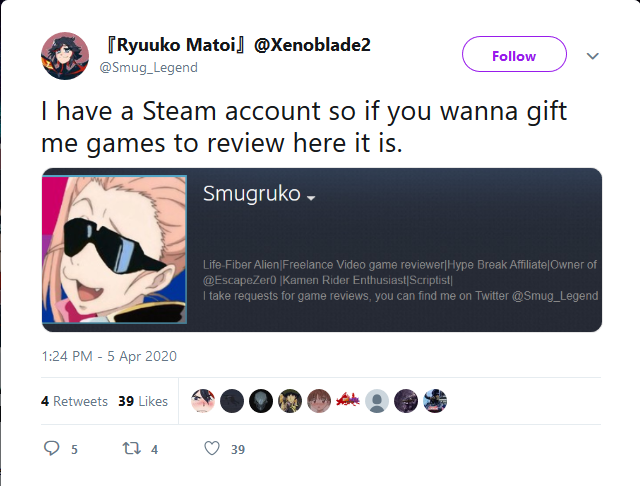
Task: Click the last liker avatar on the right
Action: click(x=435, y=401)
